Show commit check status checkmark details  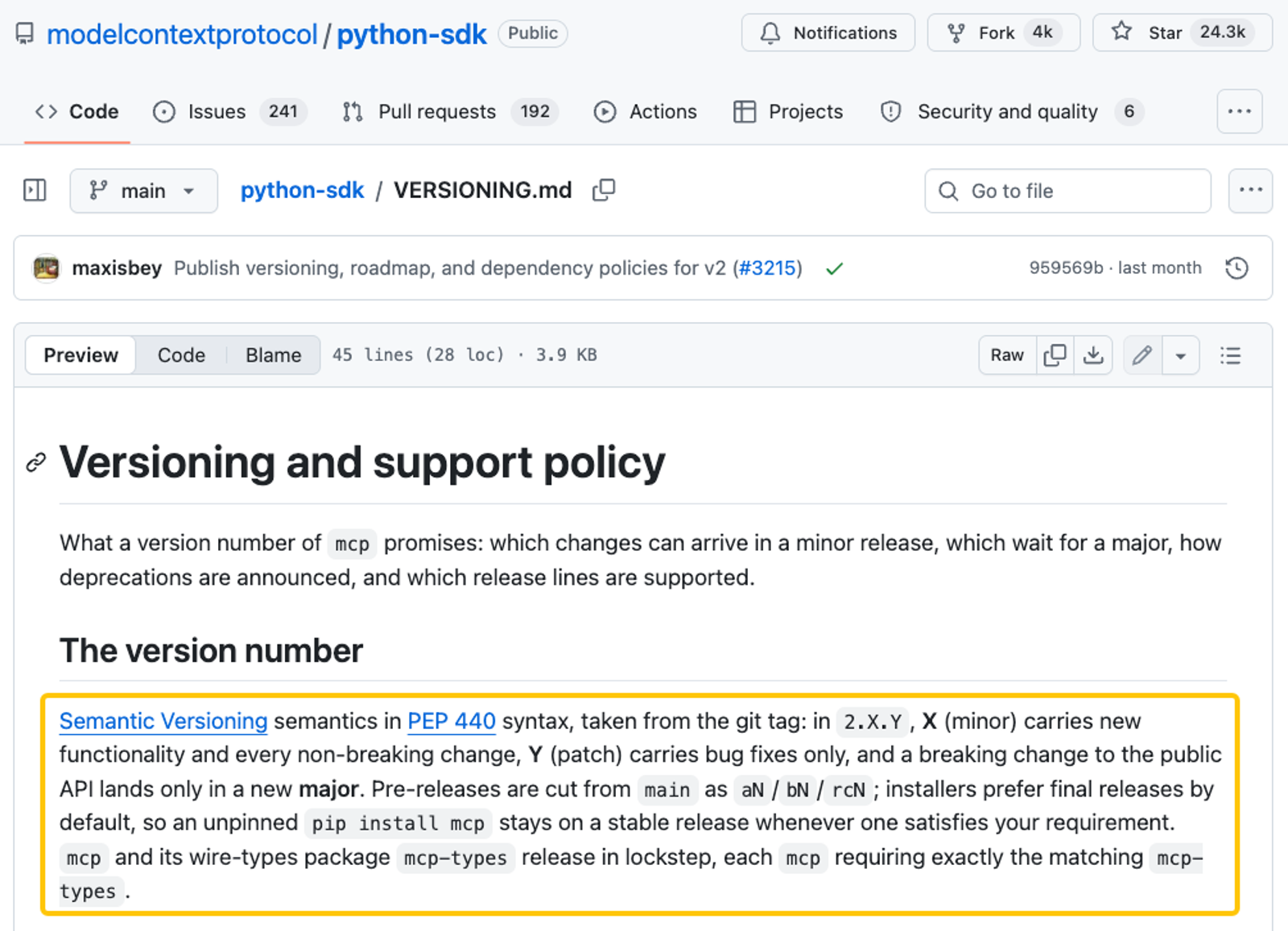click(834, 268)
